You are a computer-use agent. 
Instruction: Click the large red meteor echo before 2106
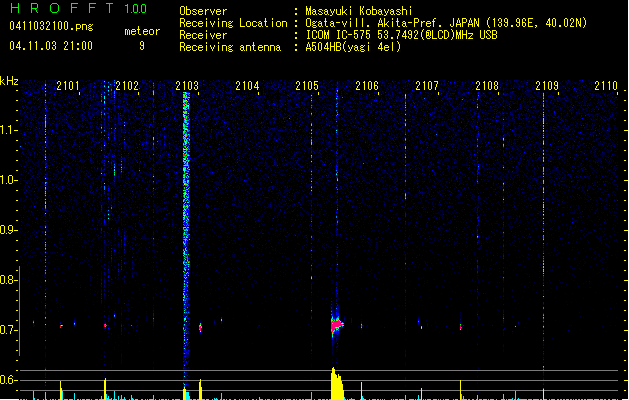tap(336, 324)
